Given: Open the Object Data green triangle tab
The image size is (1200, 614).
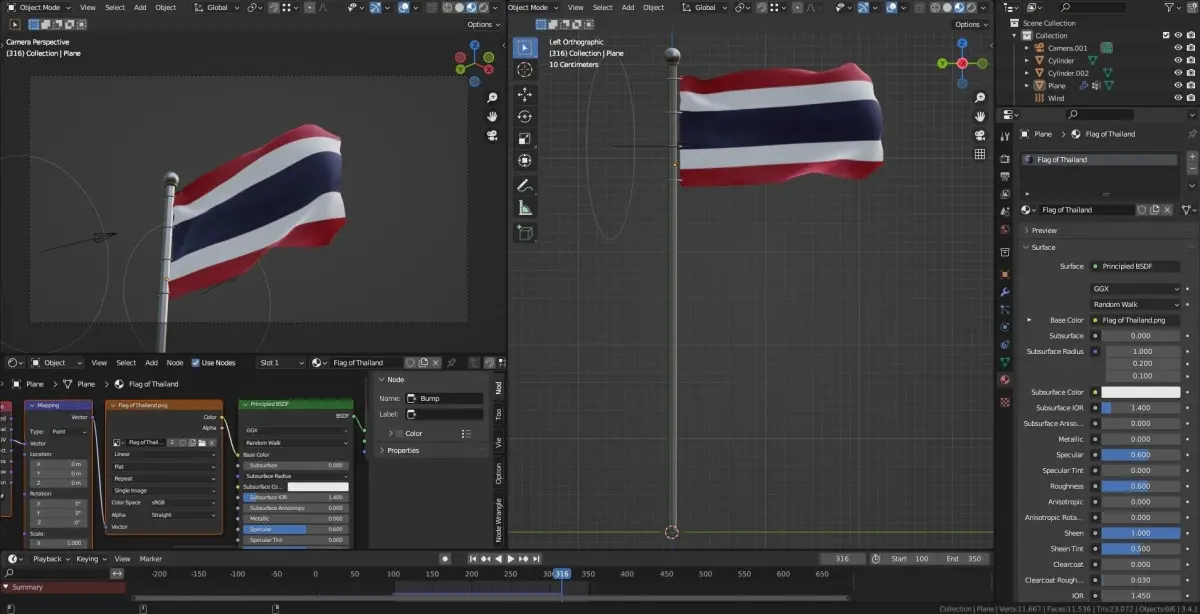Looking at the screenshot, I should (x=1005, y=360).
